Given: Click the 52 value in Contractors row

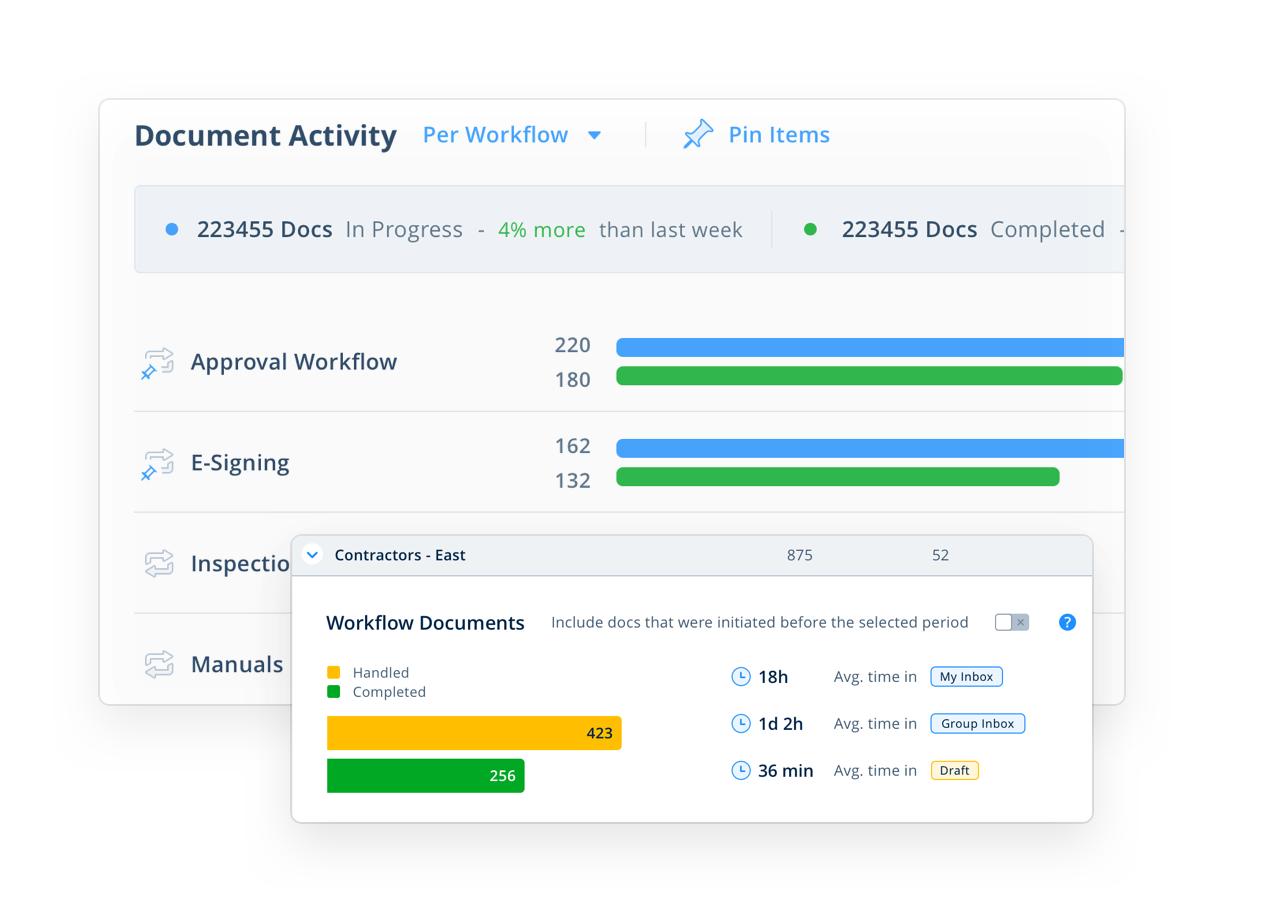Looking at the screenshot, I should pyautogui.click(x=940, y=555).
